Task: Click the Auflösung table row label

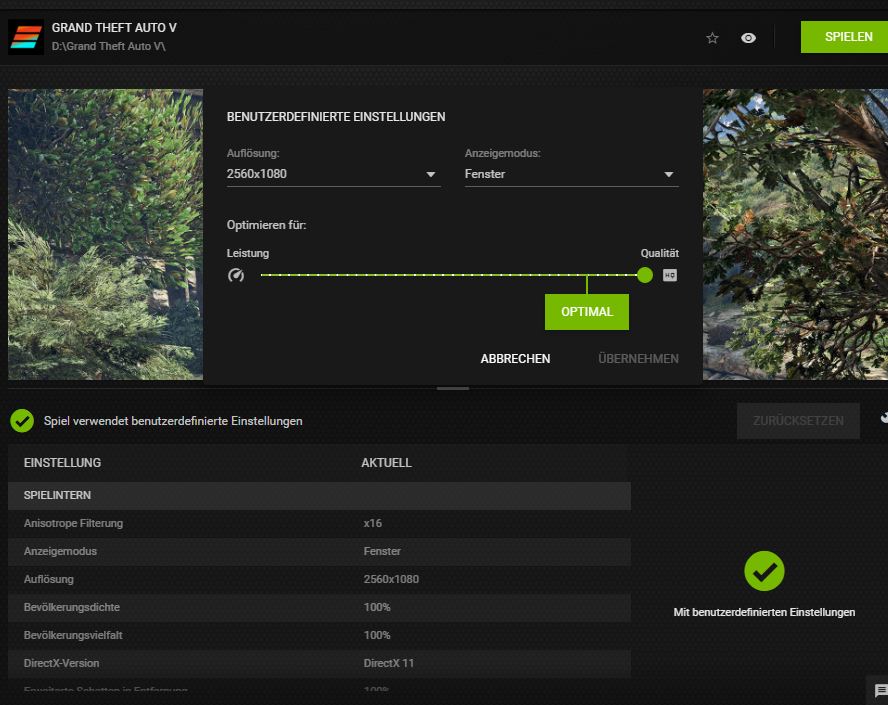Action: (49, 579)
